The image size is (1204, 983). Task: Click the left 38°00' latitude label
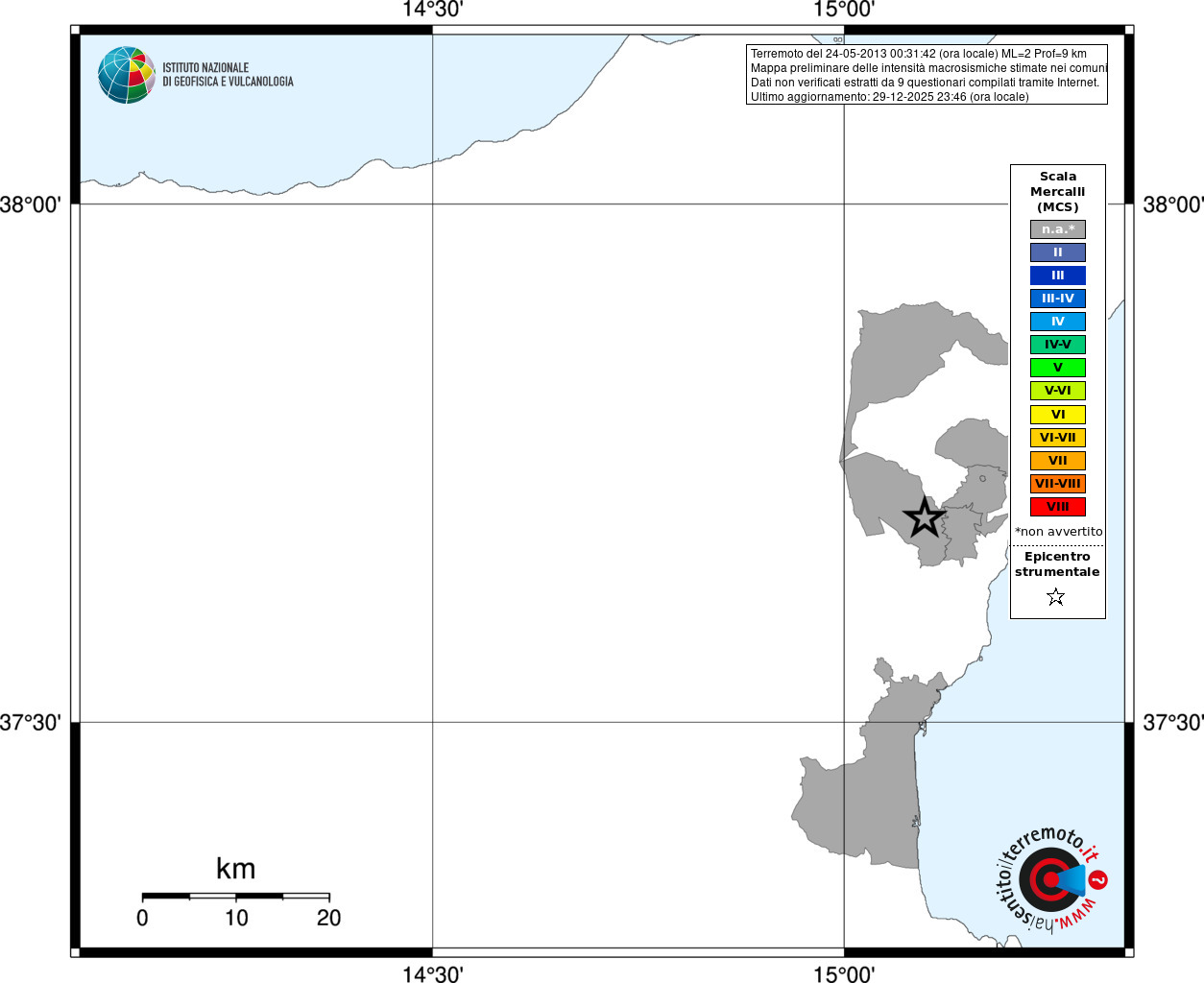(31, 204)
